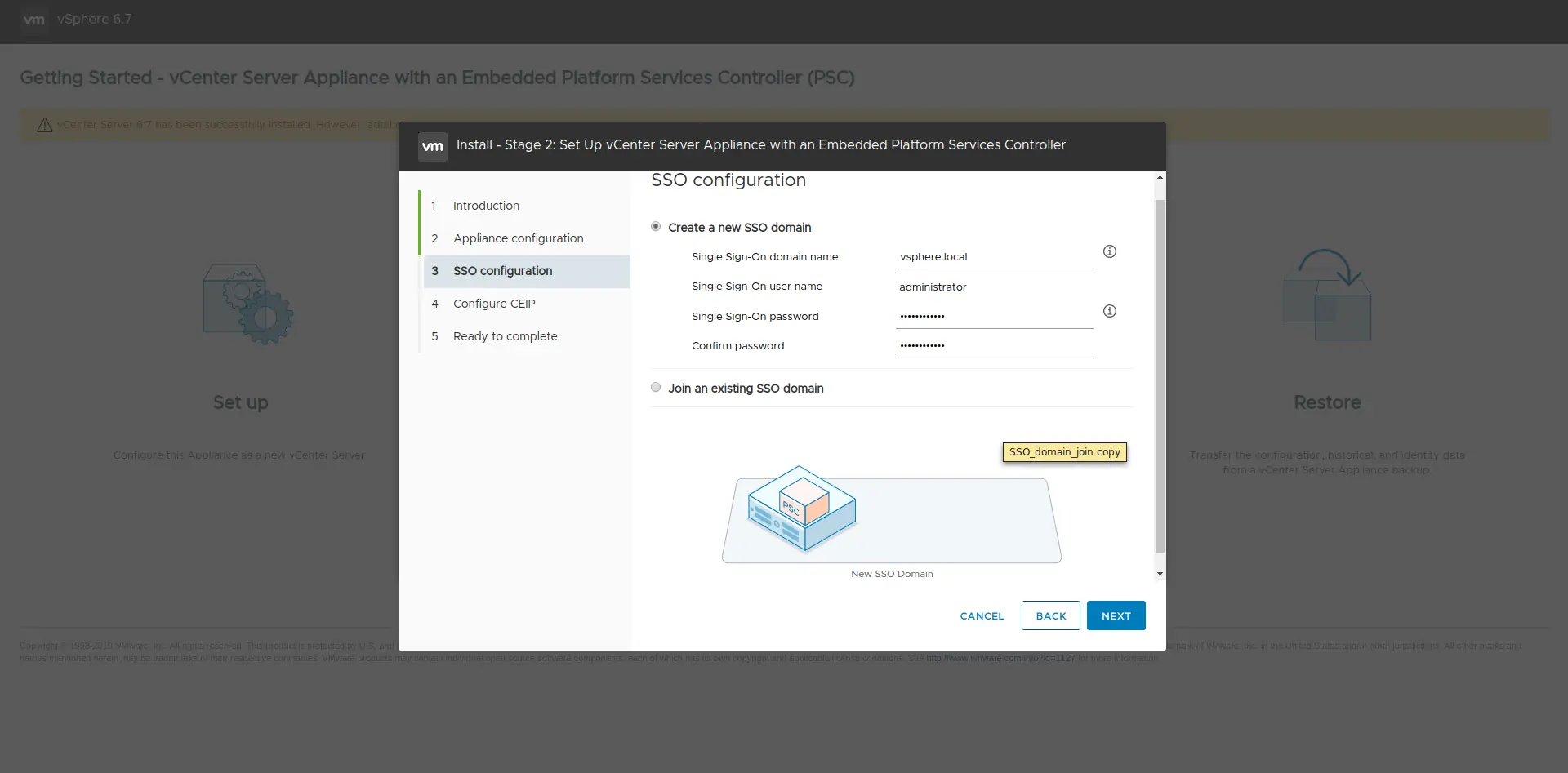Screen dimensions: 1568x773
Task: Click the Install - Stage 2 dialog title
Action: tap(761, 144)
